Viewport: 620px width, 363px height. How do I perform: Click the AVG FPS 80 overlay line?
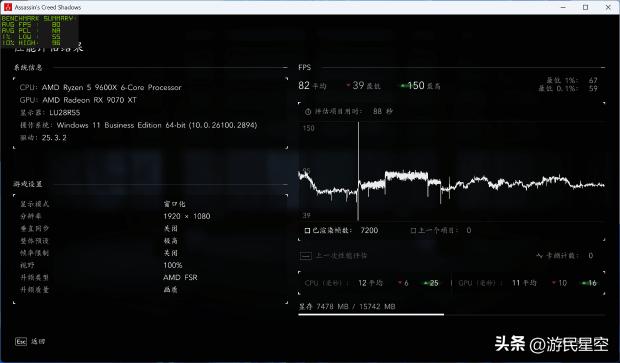(31, 25)
